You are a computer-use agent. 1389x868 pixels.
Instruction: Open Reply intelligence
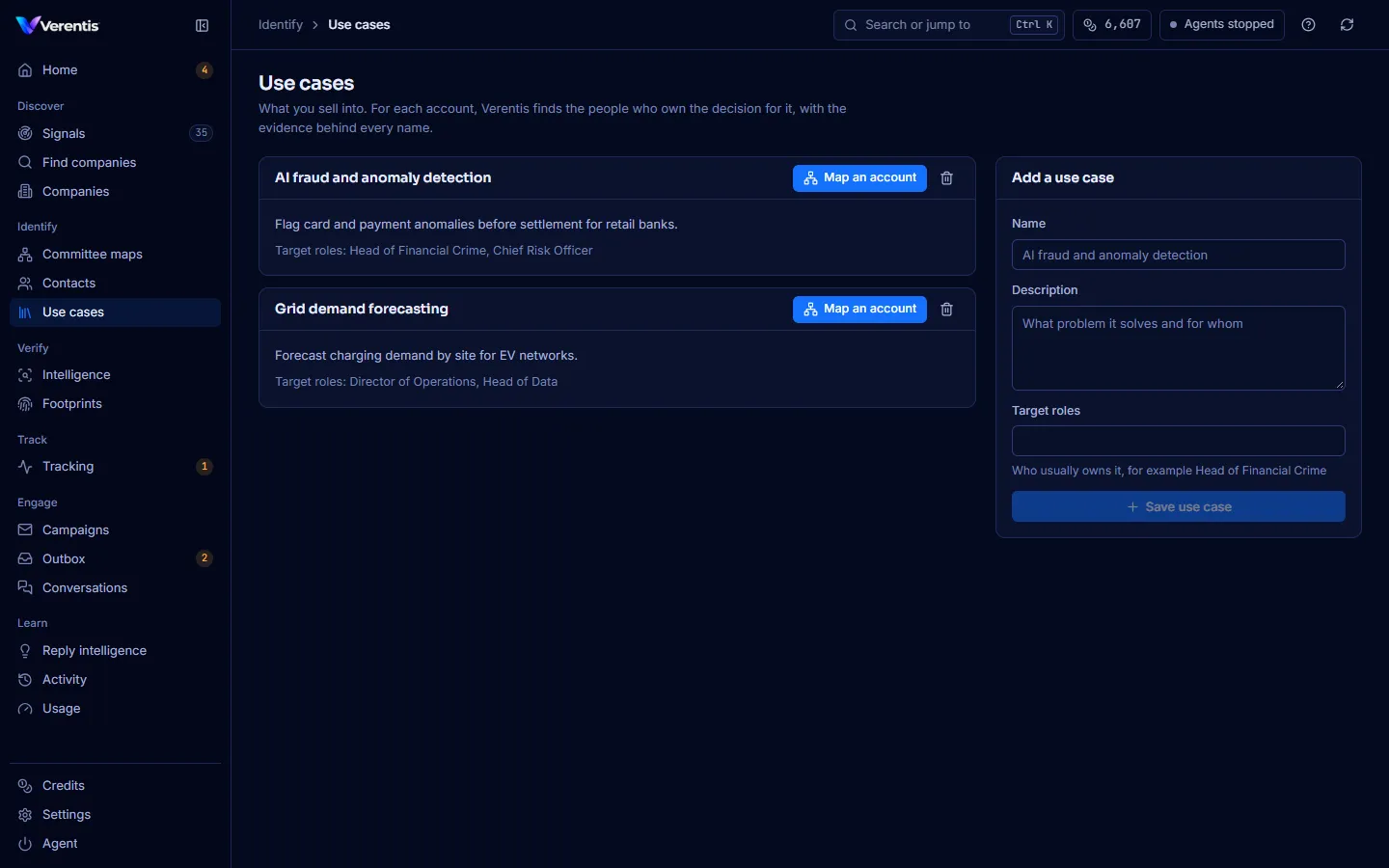[115, 651]
